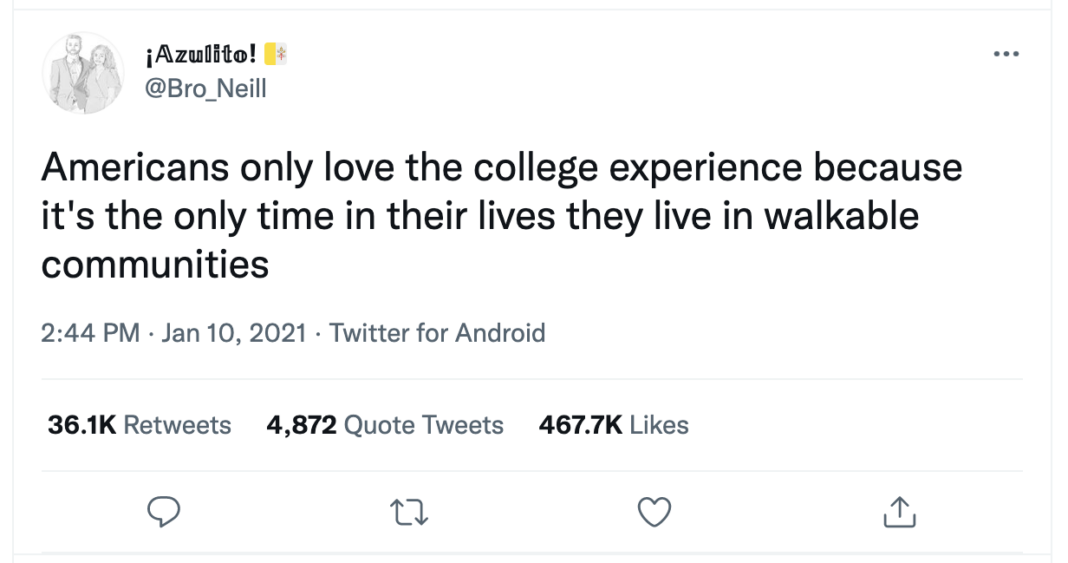This screenshot has height=563, width=1068.
Task: Like the tweet with the heart icon
Action: tap(654, 512)
